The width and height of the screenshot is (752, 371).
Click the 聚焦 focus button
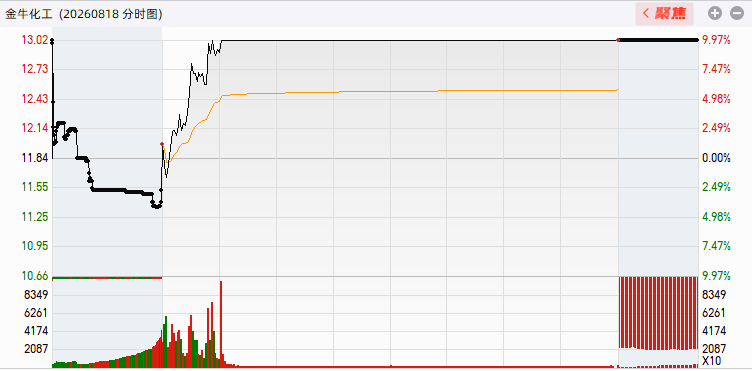coord(664,13)
